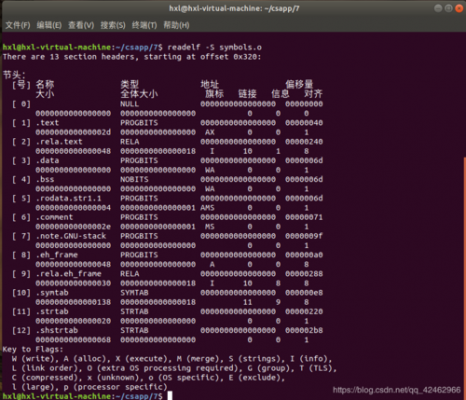Click the .text section name
Image resolution: width=466 pixels, height=400 pixels.
point(48,123)
